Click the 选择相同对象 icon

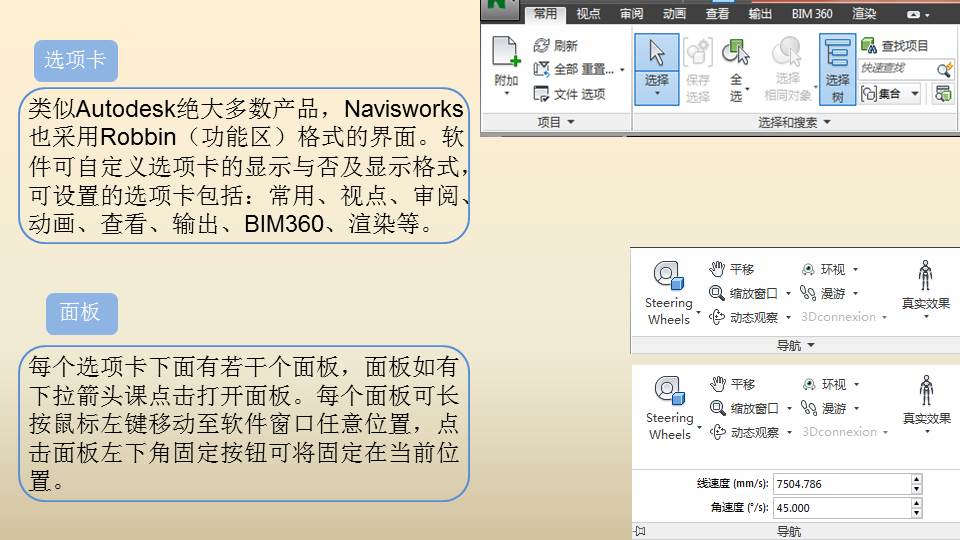787,51
